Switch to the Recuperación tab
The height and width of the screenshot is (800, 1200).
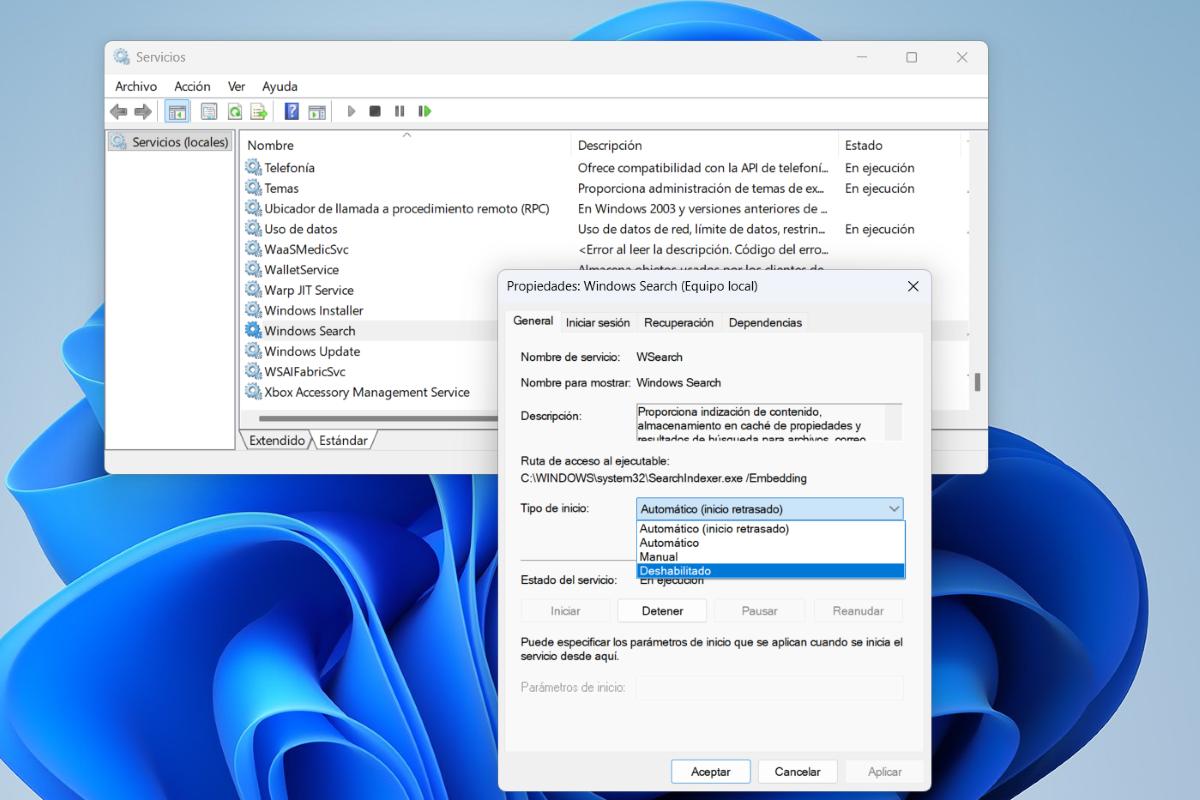click(679, 322)
